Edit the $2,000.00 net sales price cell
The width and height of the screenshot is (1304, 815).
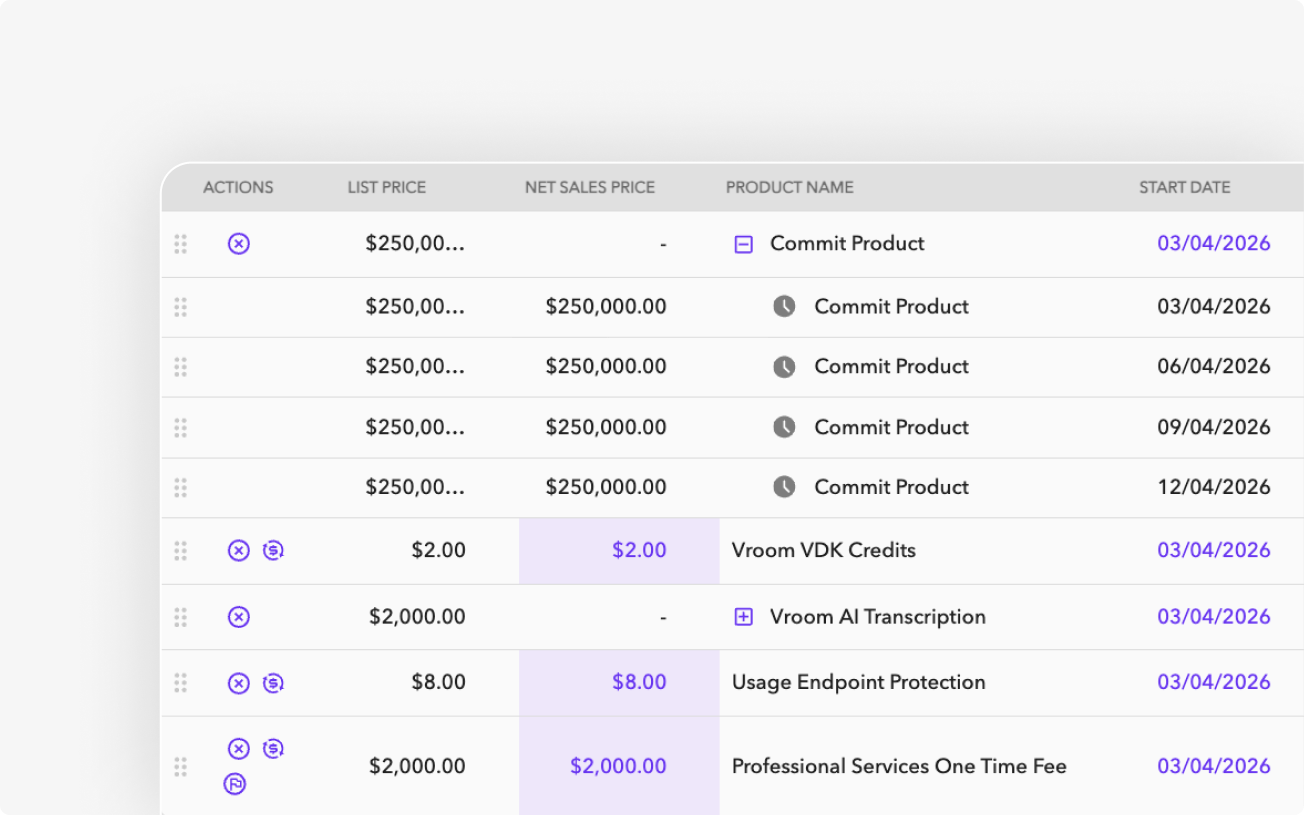(619, 766)
